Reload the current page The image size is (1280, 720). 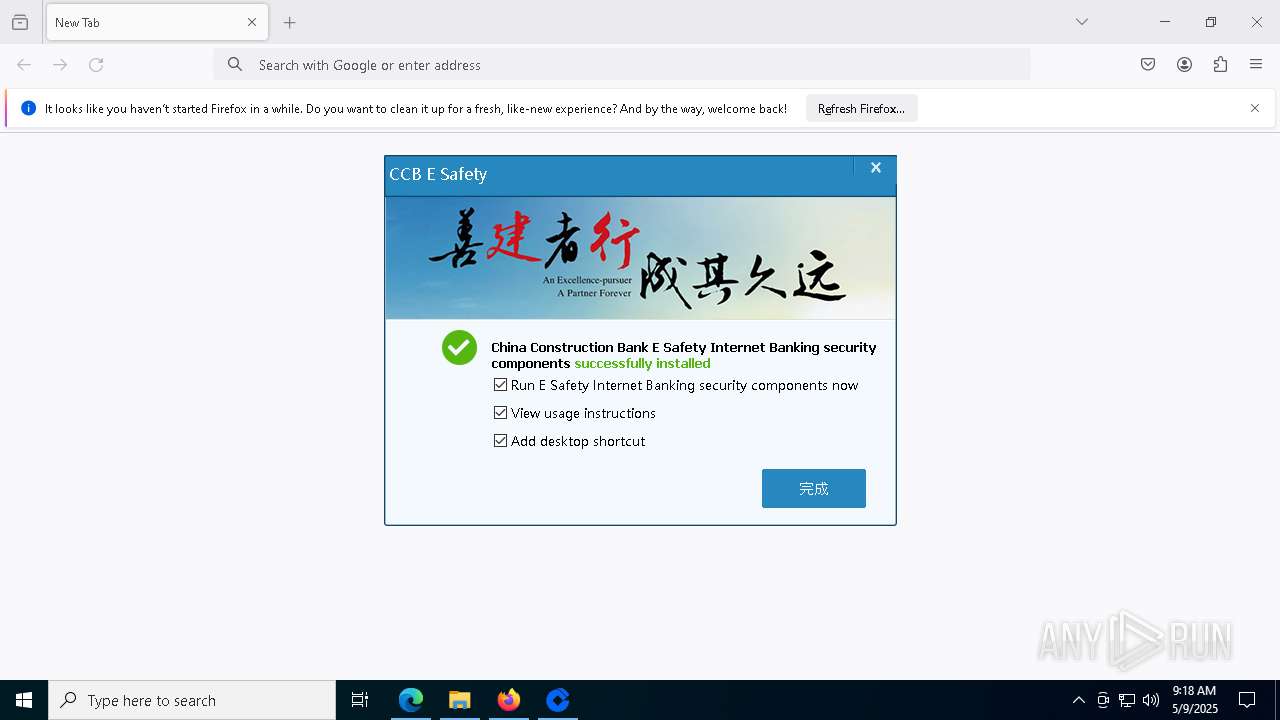pos(96,65)
